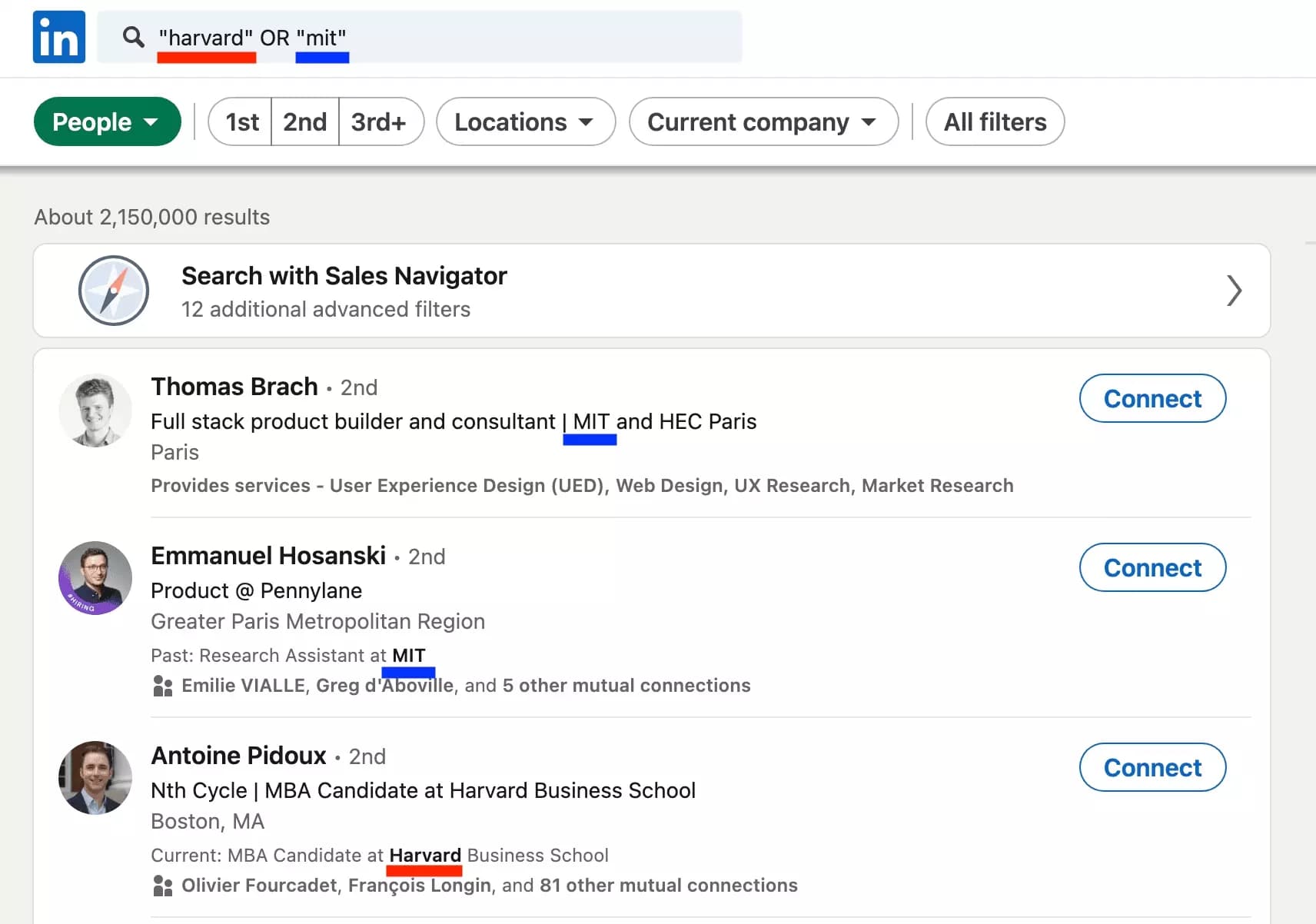Toggle the 3rd+ connections filter

coord(381,121)
